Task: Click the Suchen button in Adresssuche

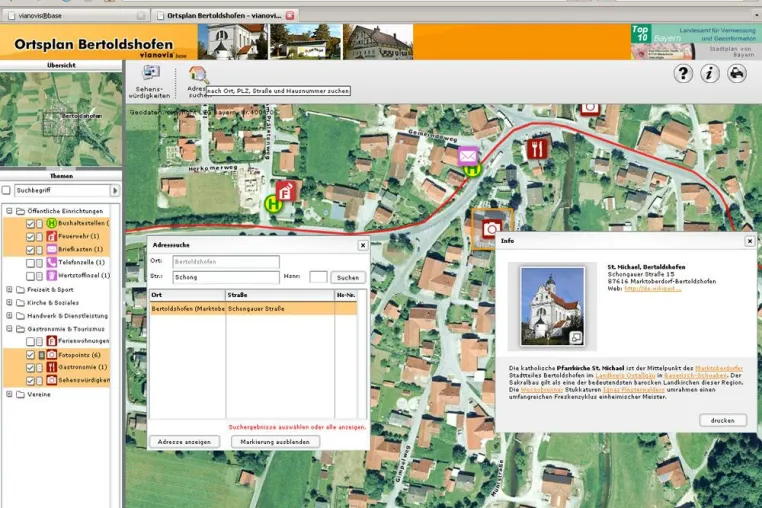Action: (x=348, y=278)
